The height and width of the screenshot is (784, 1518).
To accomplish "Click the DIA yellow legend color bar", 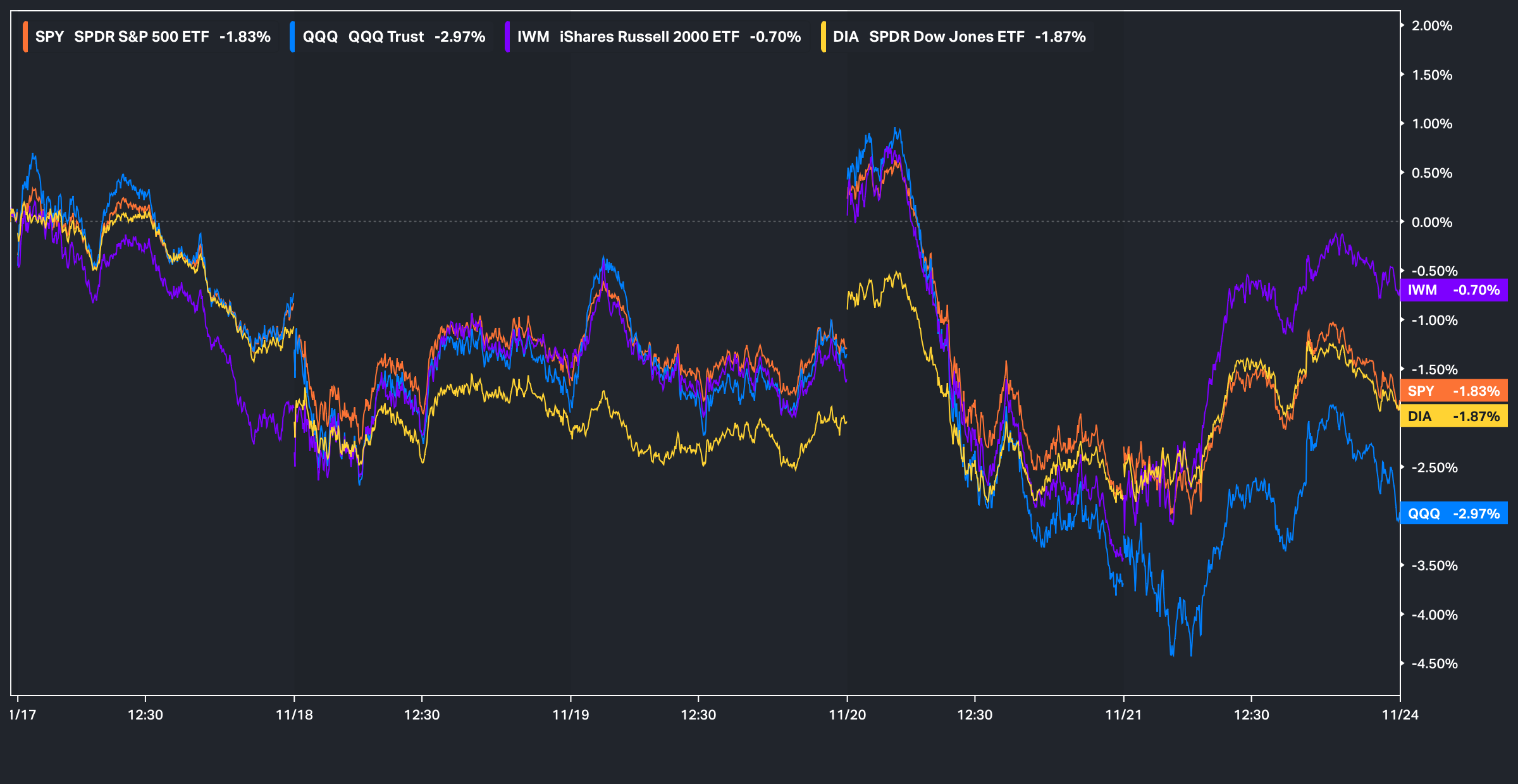I will pos(823,37).
